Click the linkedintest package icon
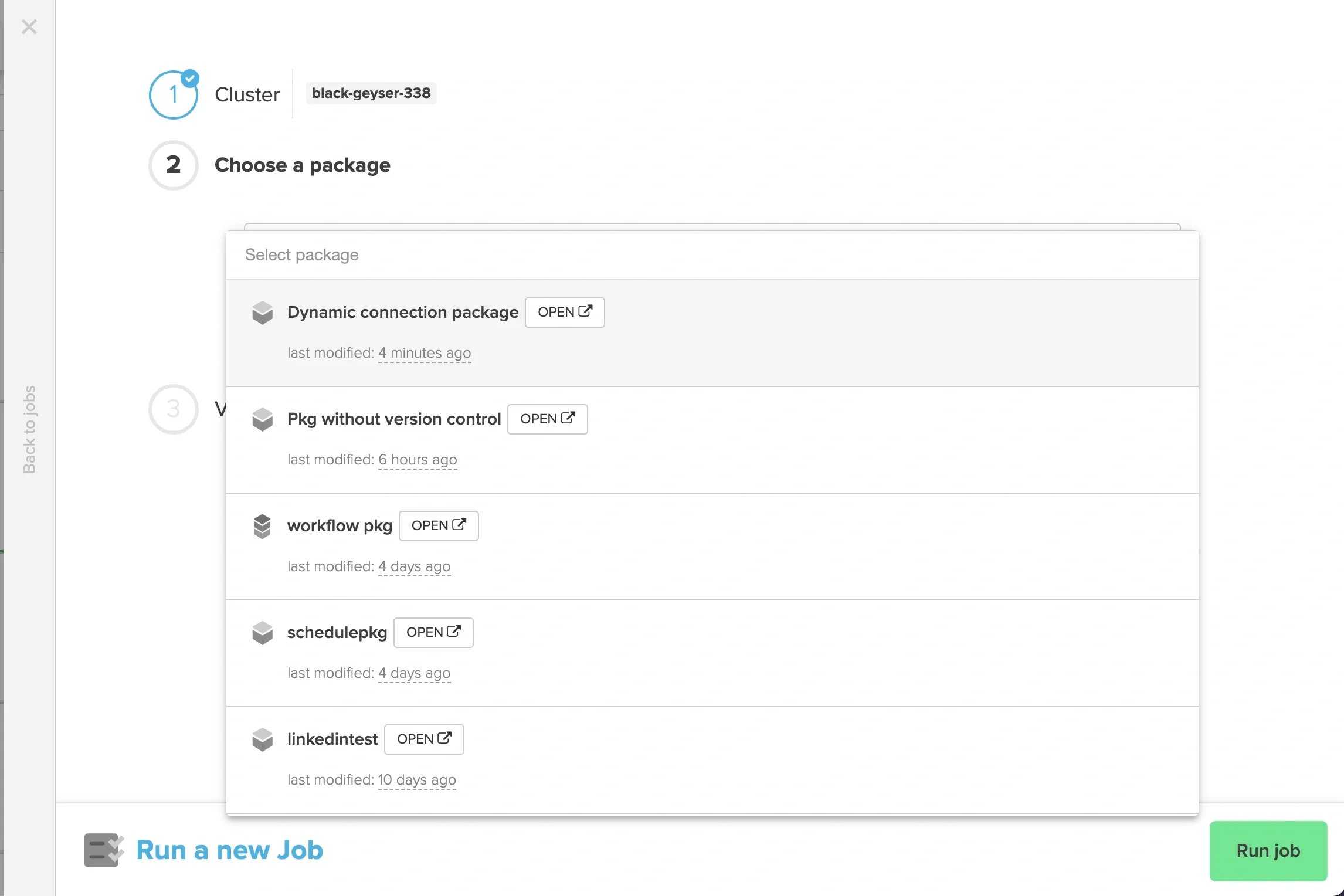This screenshot has width=1344, height=896. (262, 739)
